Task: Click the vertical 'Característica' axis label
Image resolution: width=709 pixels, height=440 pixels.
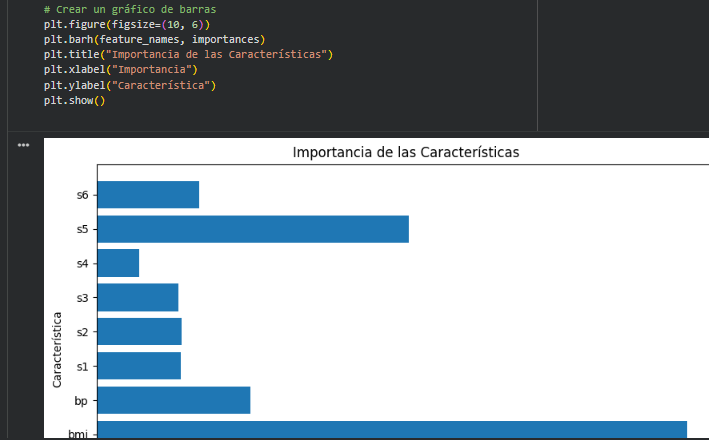Action: [x=57, y=350]
